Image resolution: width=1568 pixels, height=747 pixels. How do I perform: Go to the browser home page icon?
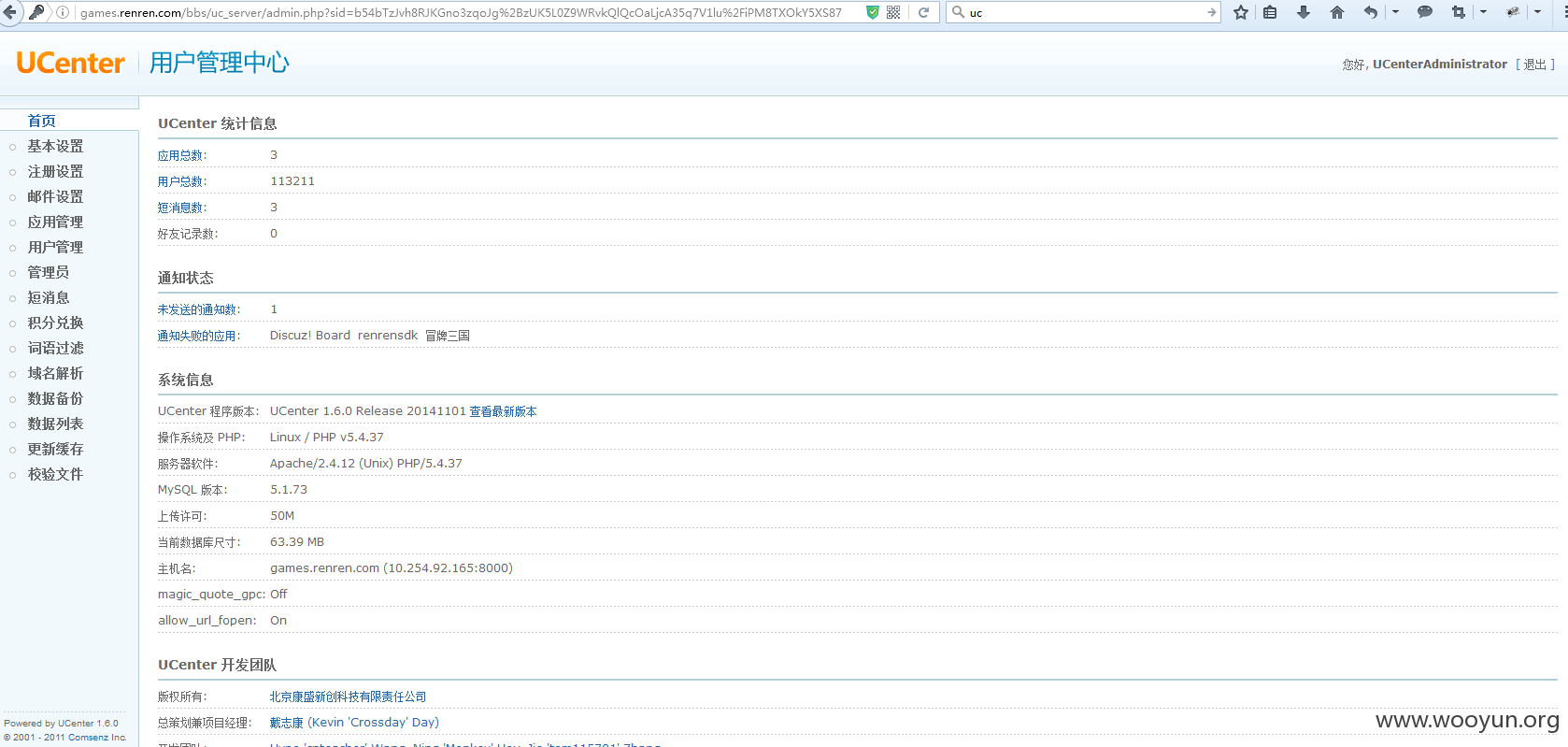click(1337, 12)
